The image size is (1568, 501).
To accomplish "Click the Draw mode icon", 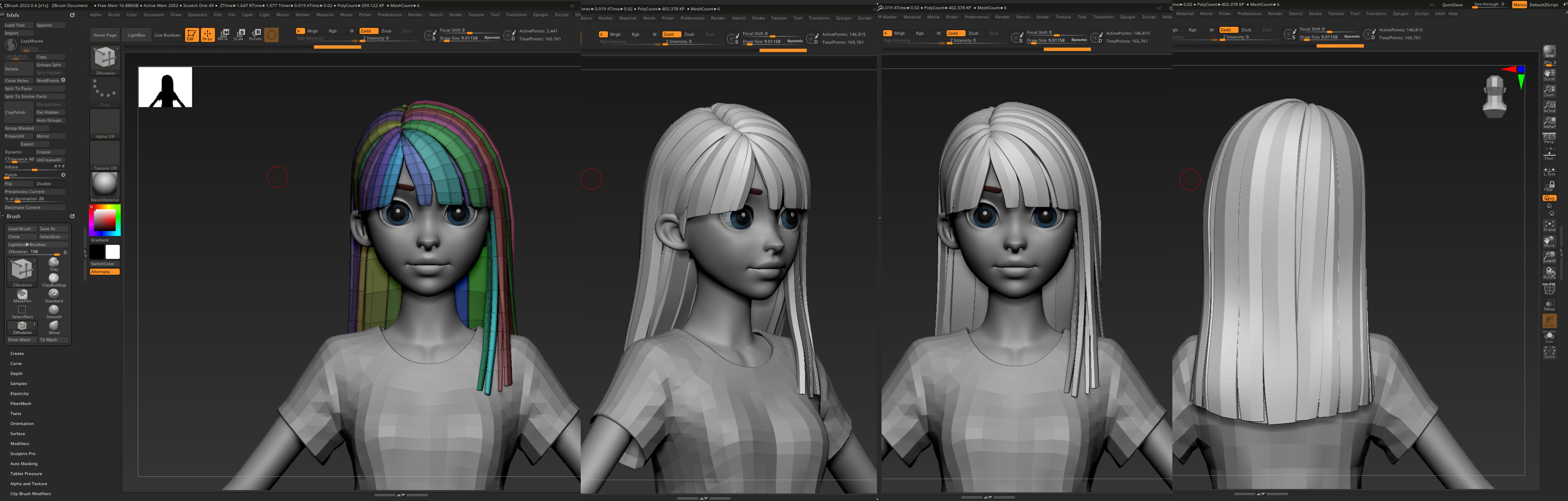I will point(208,35).
